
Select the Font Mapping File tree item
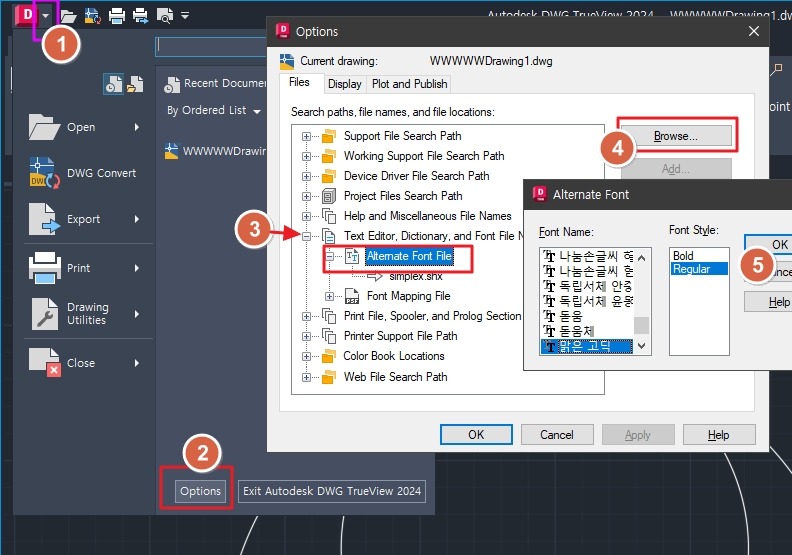tap(409, 296)
